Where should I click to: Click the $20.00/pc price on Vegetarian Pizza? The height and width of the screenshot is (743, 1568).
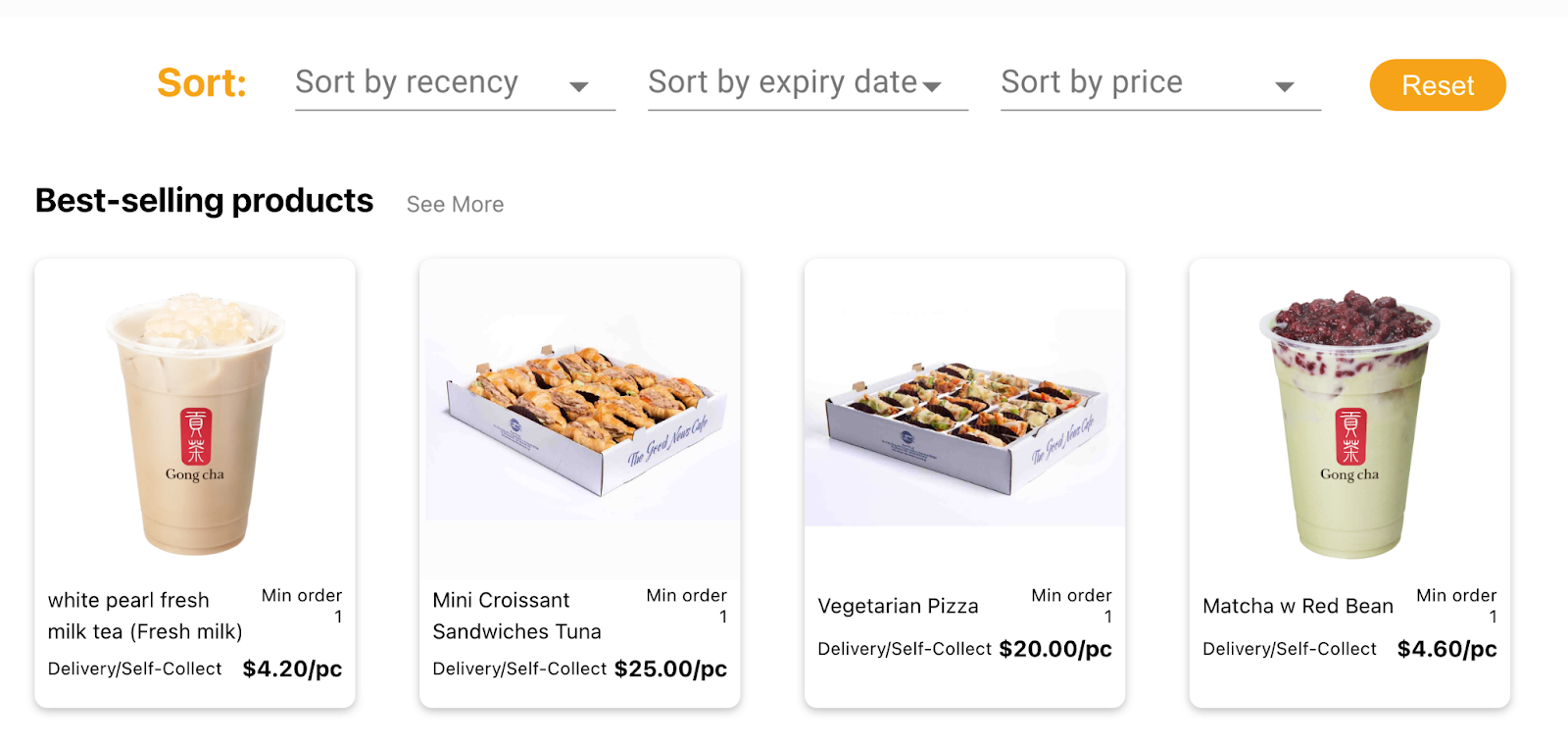(x=1055, y=649)
